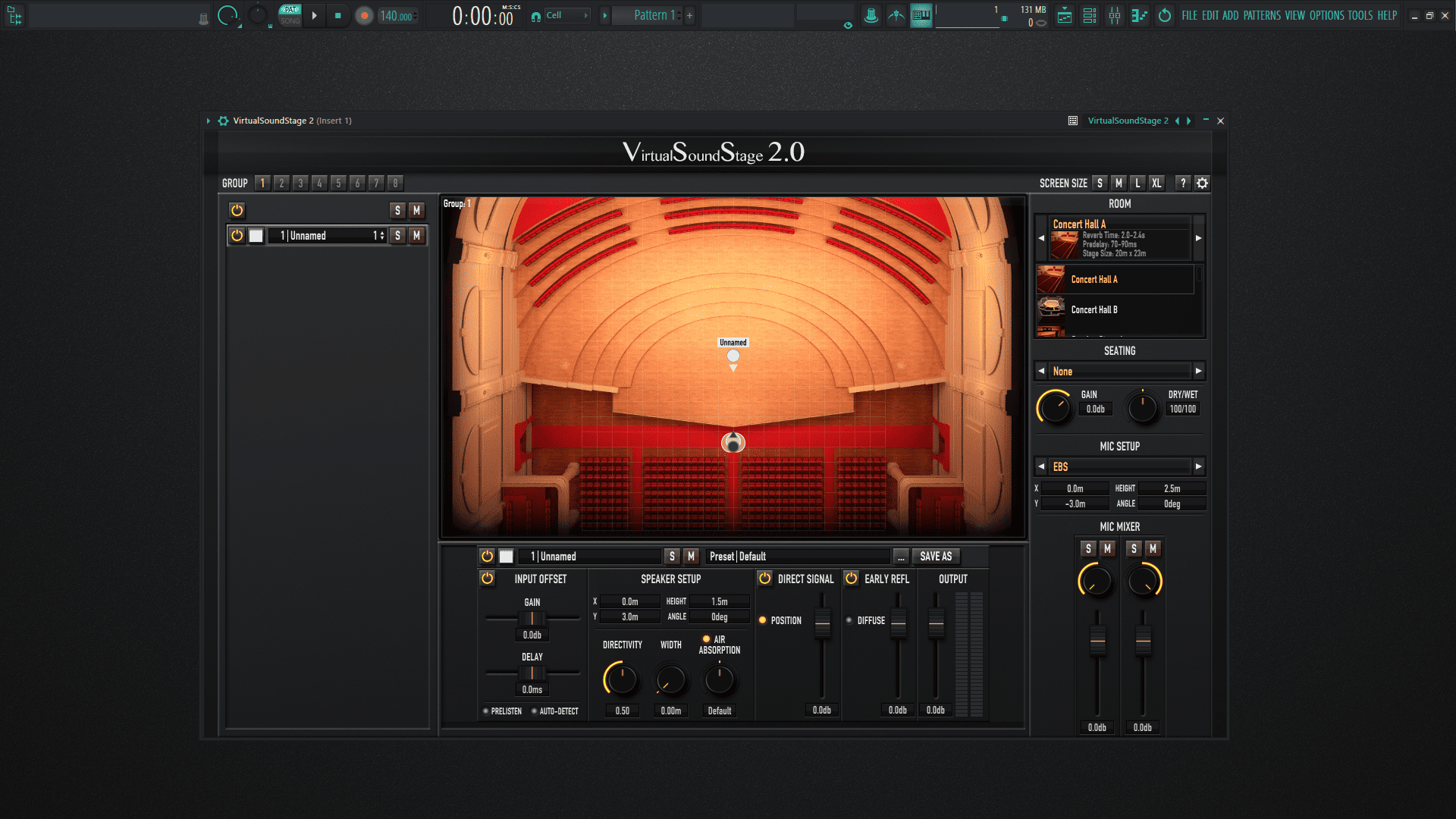Open VirtualSoundStage settings gear
Image resolution: width=1456 pixels, height=819 pixels.
[x=1202, y=183]
